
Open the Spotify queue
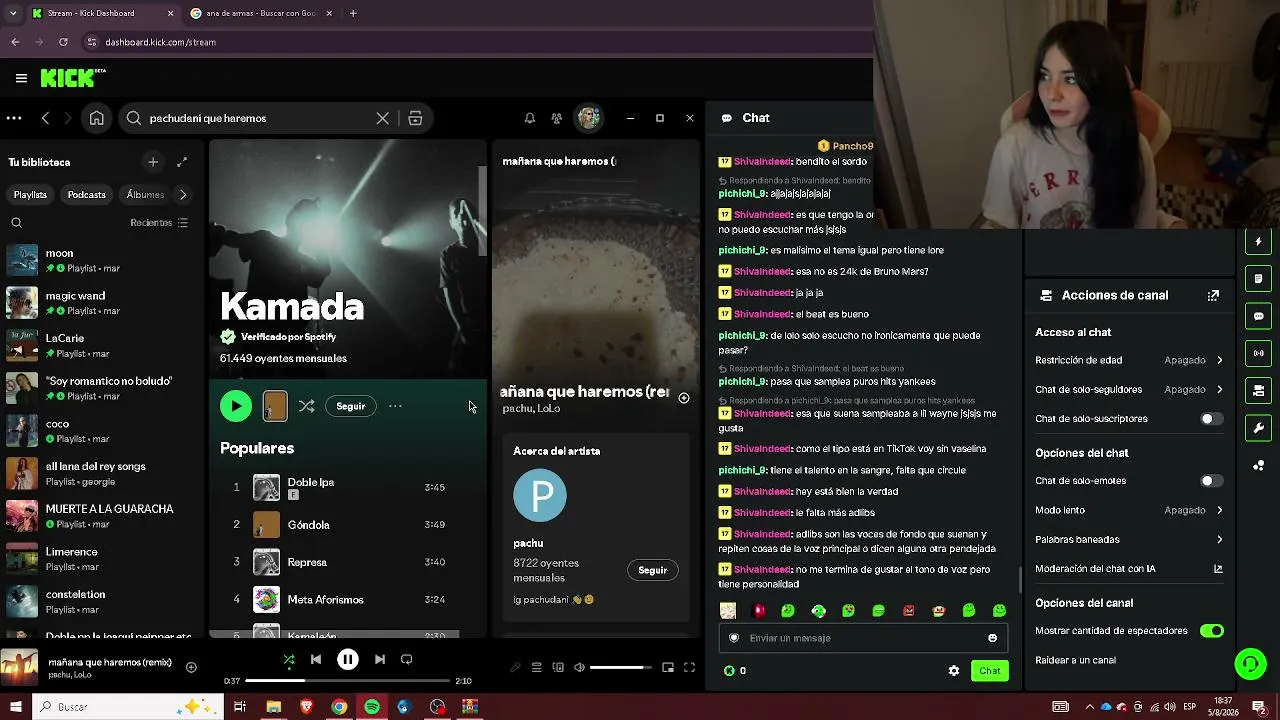click(537, 668)
